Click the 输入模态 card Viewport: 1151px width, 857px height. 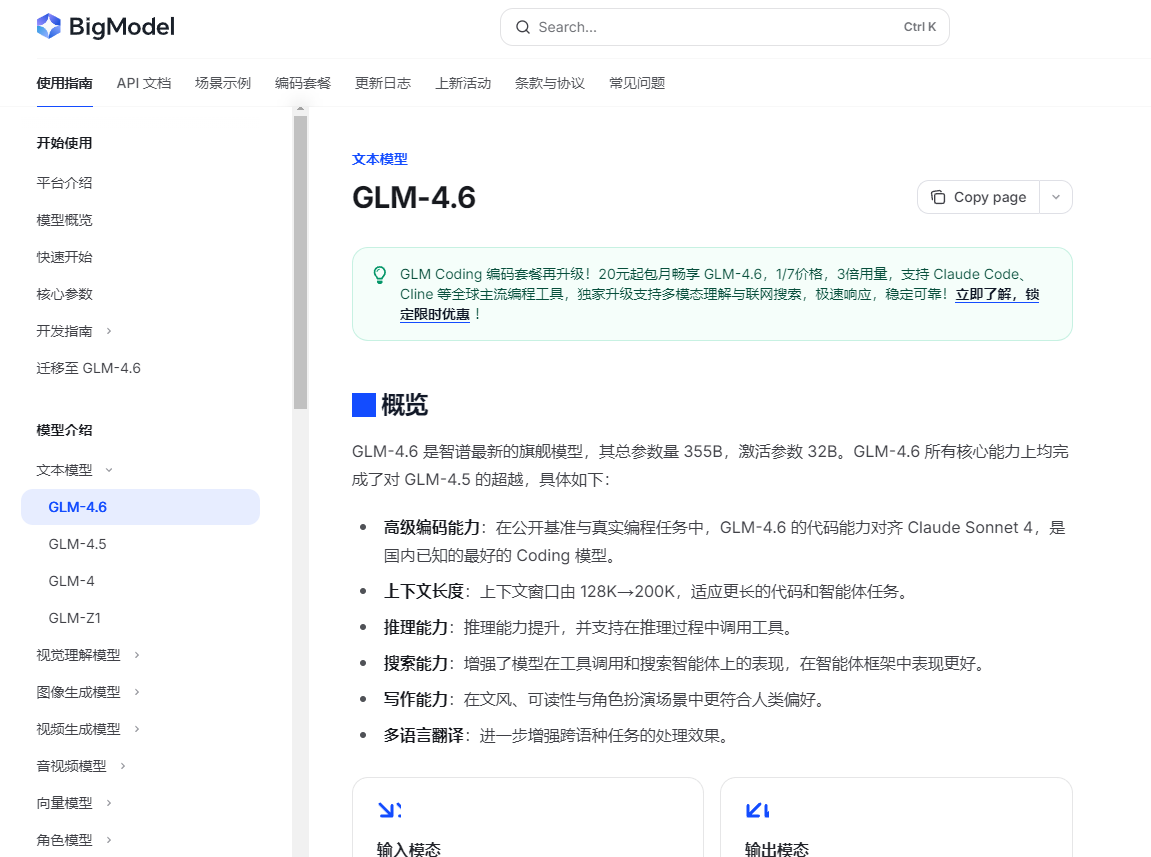[528, 817]
